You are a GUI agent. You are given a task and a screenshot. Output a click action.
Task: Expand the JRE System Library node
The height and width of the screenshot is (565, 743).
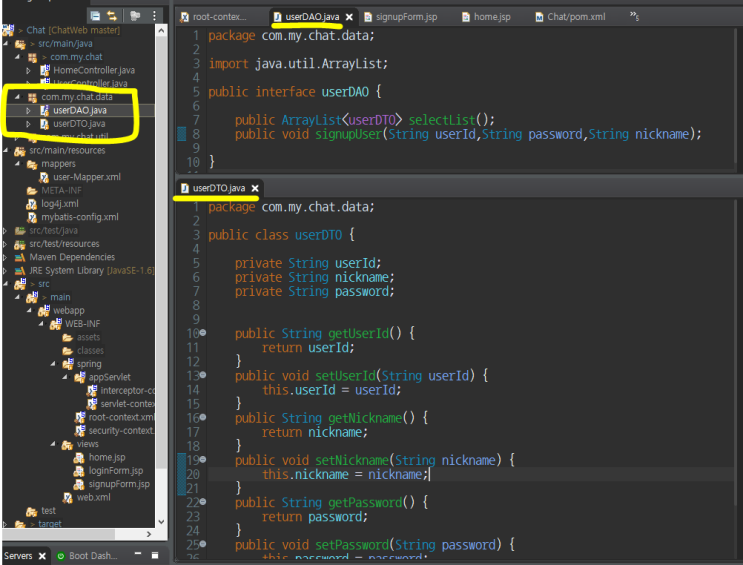click(x=5, y=271)
